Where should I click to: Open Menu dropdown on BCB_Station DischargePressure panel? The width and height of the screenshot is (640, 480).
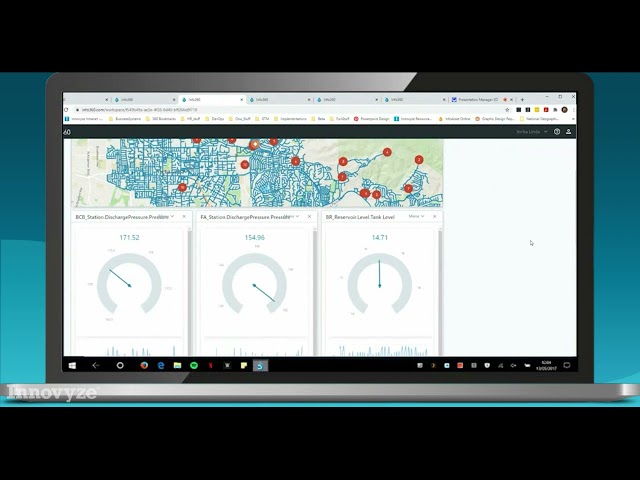pyautogui.click(x=166, y=216)
